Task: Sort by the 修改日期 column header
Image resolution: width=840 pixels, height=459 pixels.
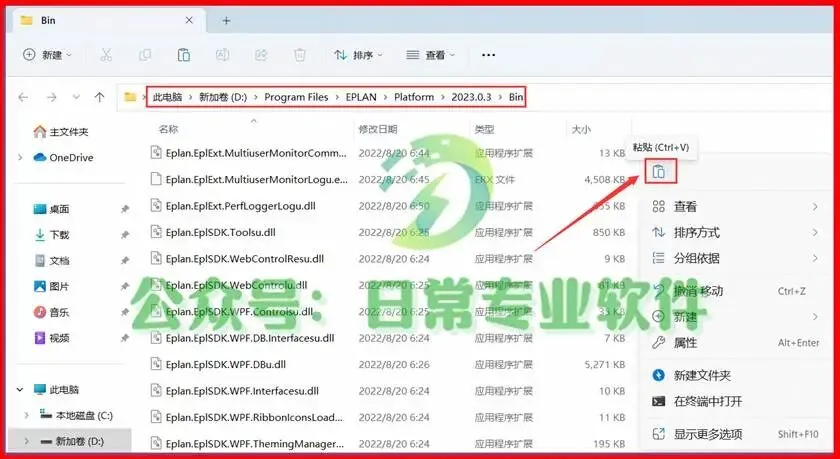Action: [378, 129]
